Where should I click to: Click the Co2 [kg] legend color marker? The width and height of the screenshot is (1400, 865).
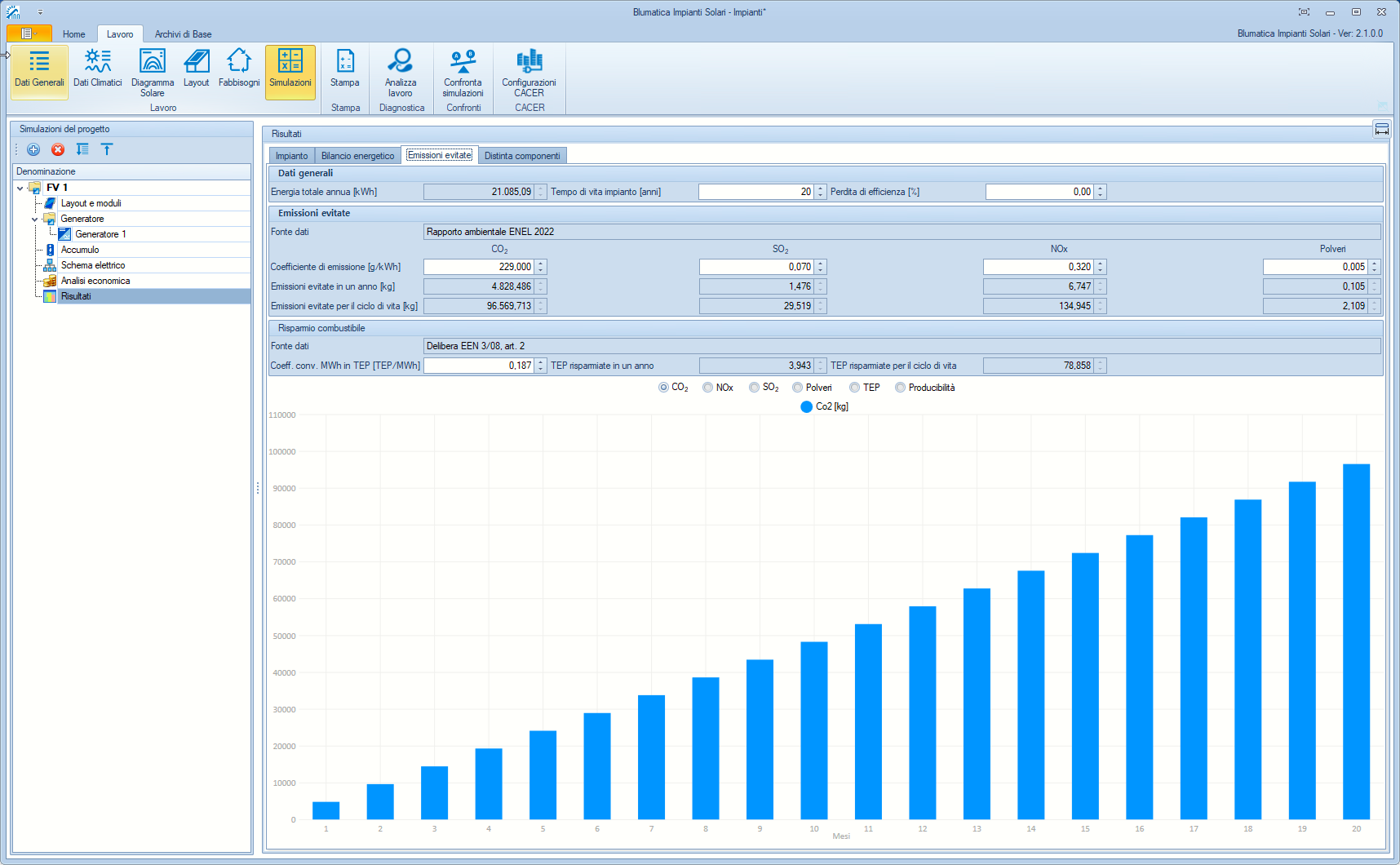pyautogui.click(x=806, y=406)
